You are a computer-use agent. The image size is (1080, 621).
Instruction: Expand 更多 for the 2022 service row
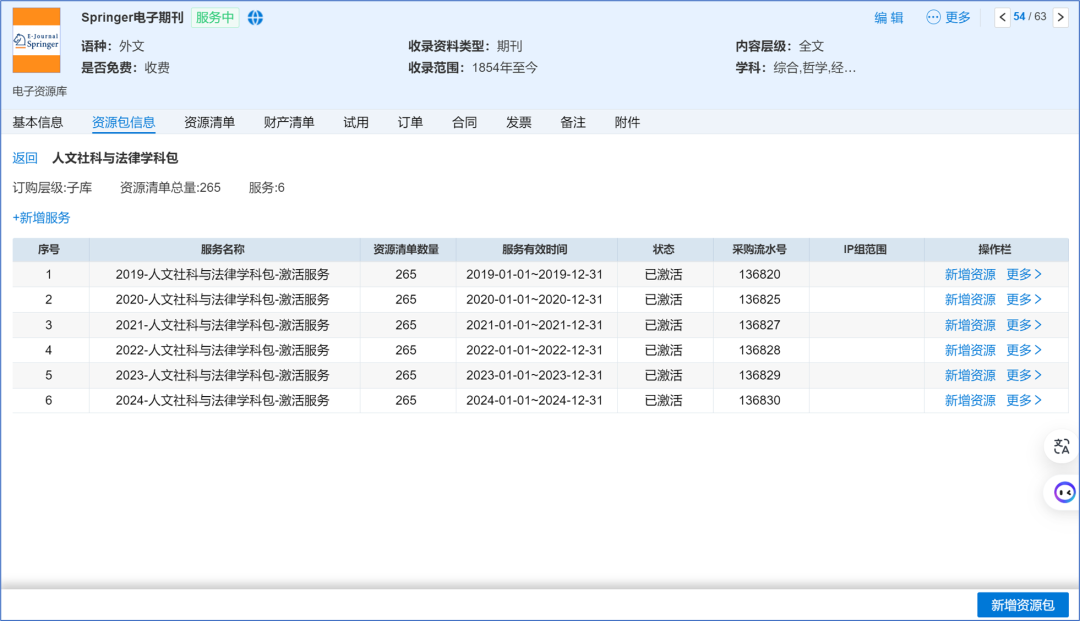pyautogui.click(x=1024, y=350)
